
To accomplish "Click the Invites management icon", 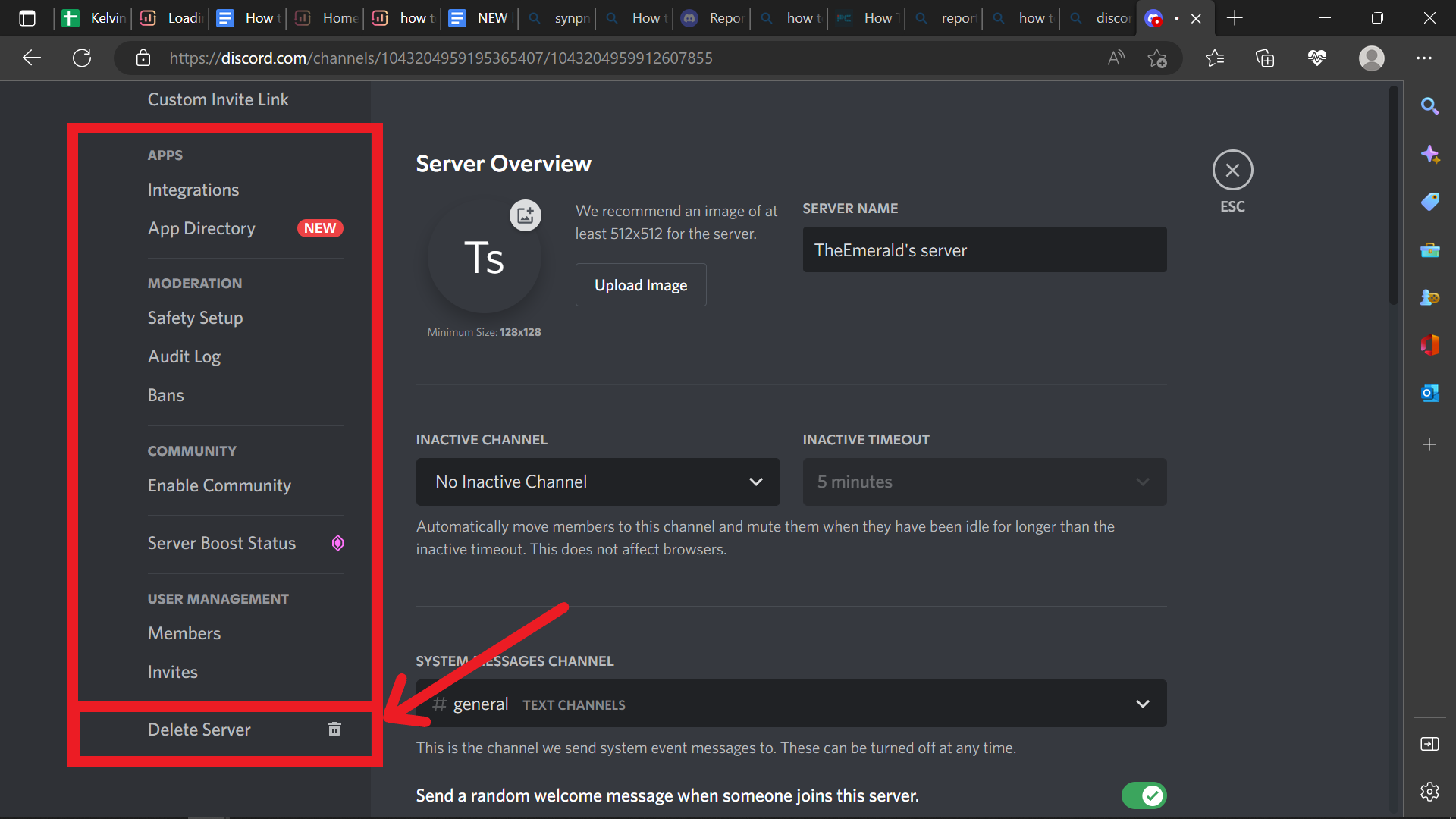I will (x=172, y=671).
